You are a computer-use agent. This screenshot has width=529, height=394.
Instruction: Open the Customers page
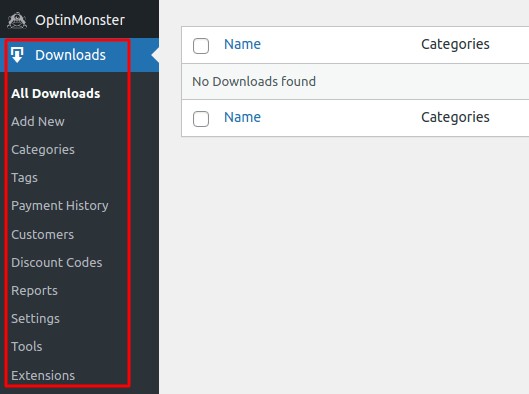pos(43,234)
